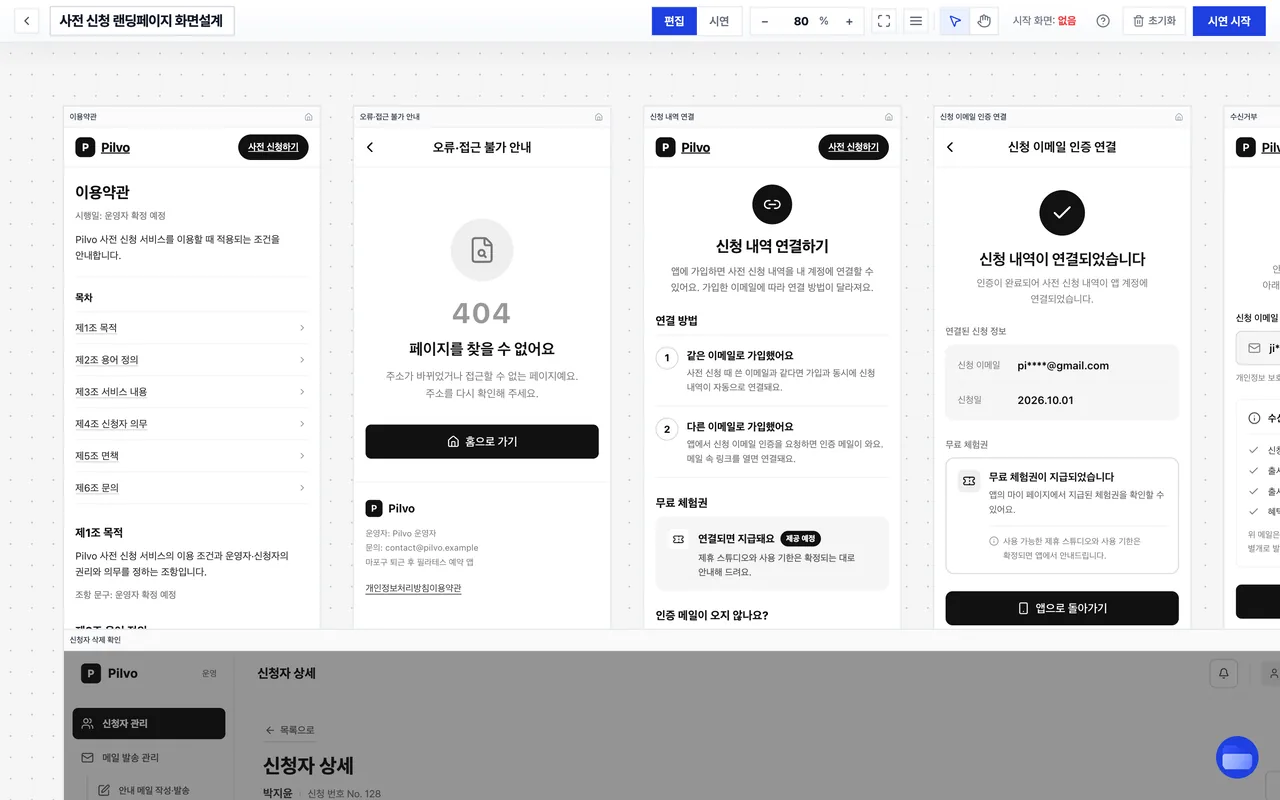Click the 404 document search icon
Screen dimensions: 1280x800
482,250
